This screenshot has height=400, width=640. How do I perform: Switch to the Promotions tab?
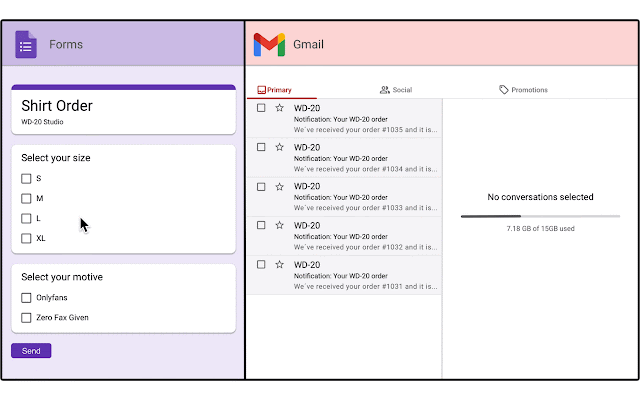tap(523, 90)
